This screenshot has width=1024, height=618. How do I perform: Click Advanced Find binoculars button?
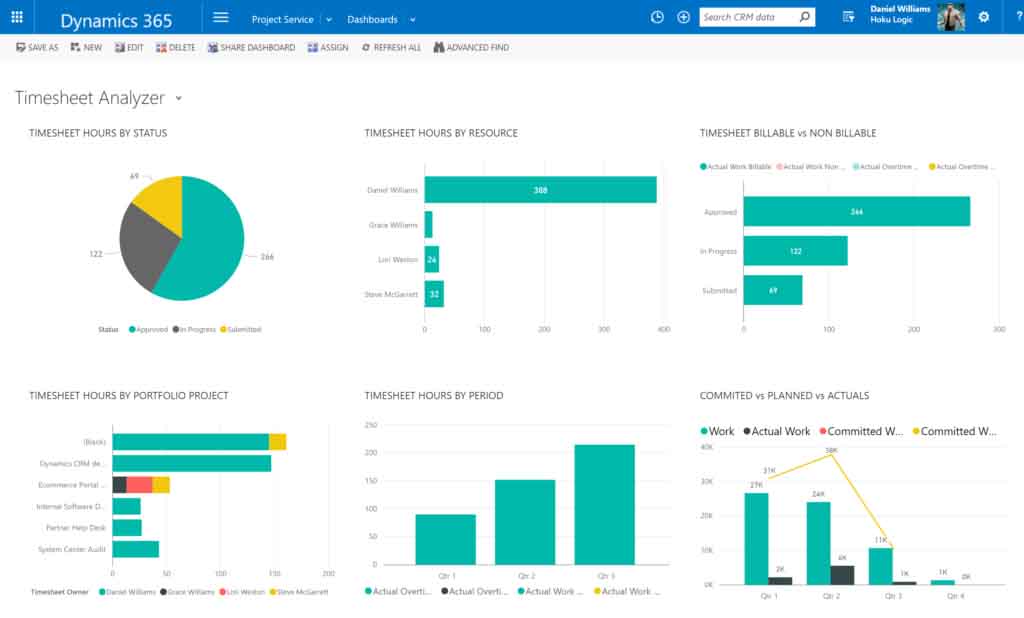(471, 47)
